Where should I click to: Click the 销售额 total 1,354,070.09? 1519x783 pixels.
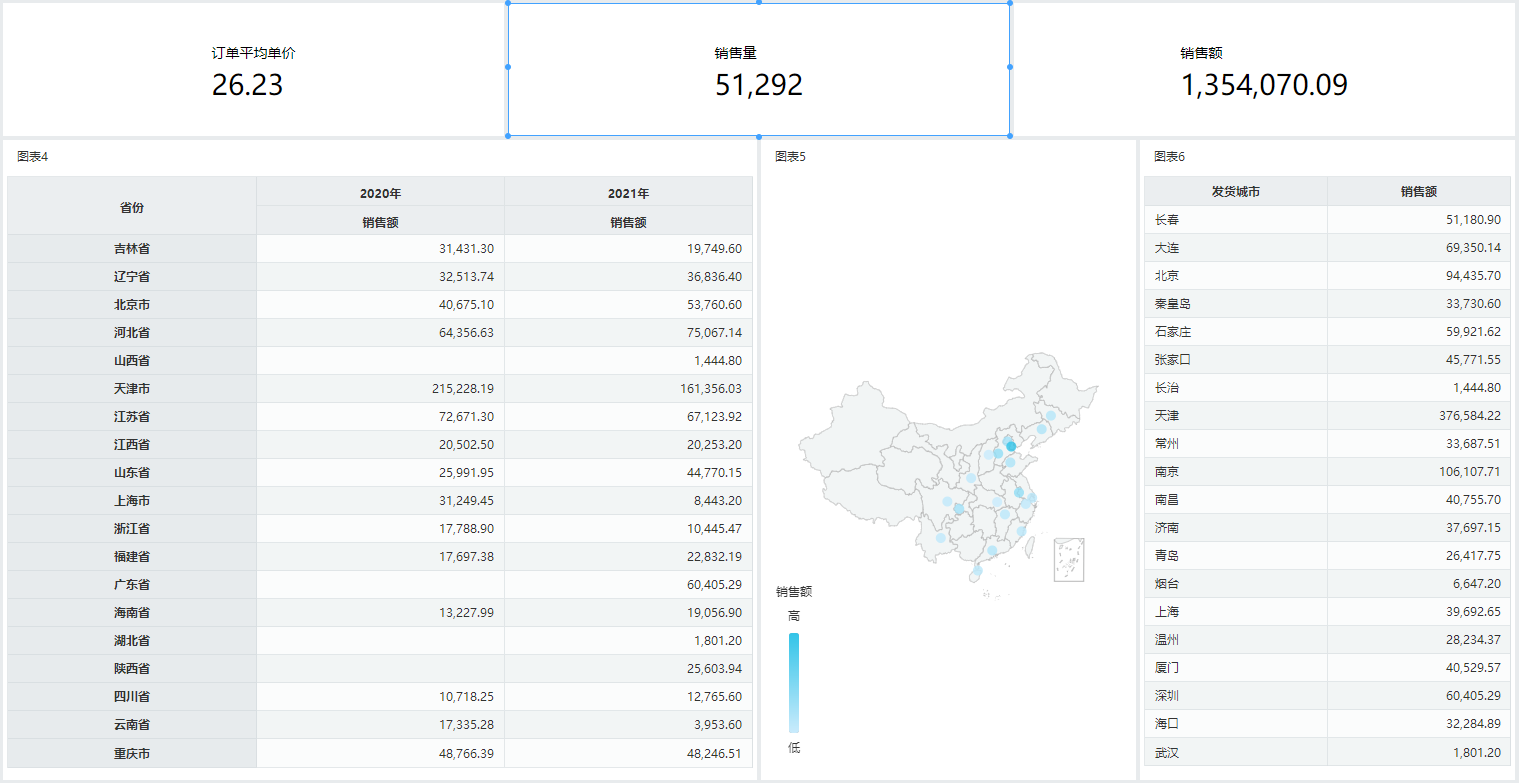tap(1264, 85)
